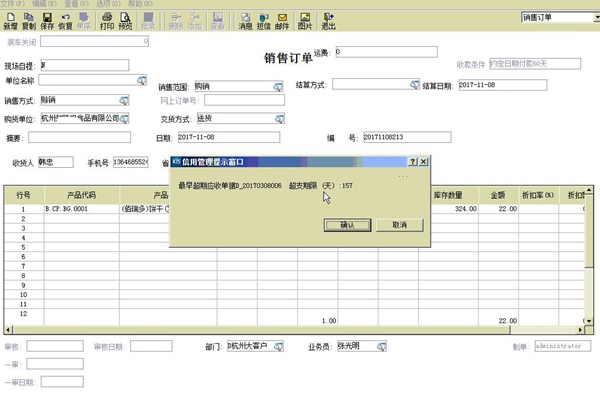Select row 1 product code cell
The width and height of the screenshot is (600, 399).
click(x=82, y=209)
